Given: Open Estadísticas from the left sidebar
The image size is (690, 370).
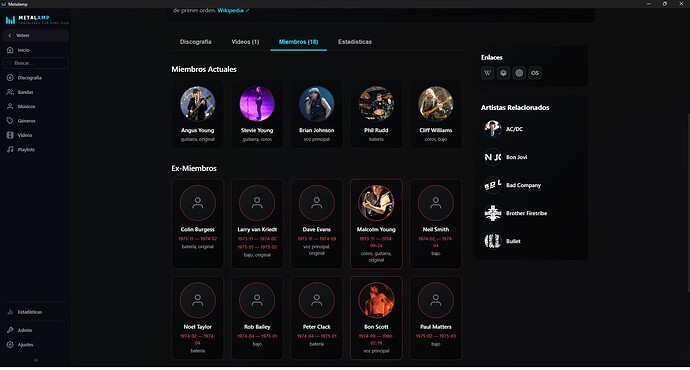Looking at the screenshot, I should [x=35, y=312].
